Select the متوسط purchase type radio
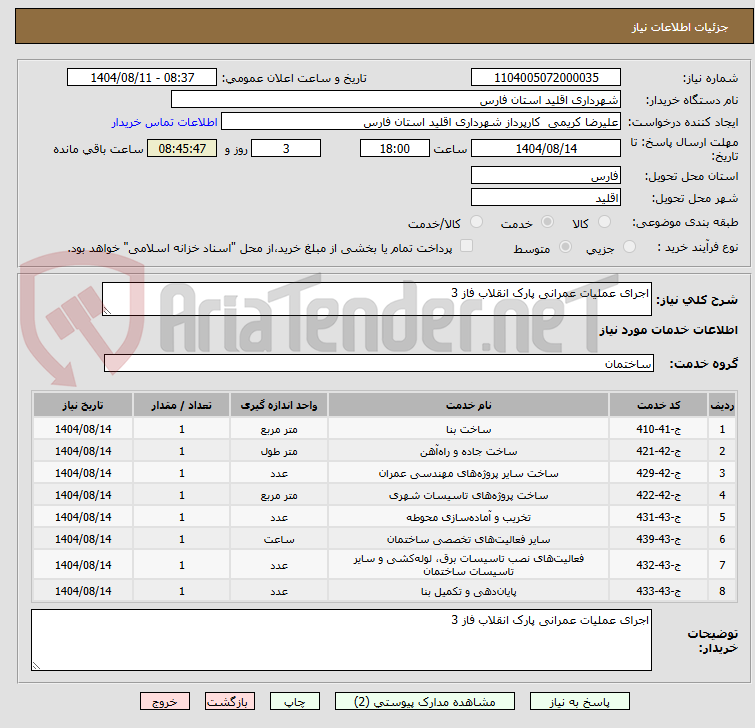Screen dimensions: 755x728 (565, 247)
